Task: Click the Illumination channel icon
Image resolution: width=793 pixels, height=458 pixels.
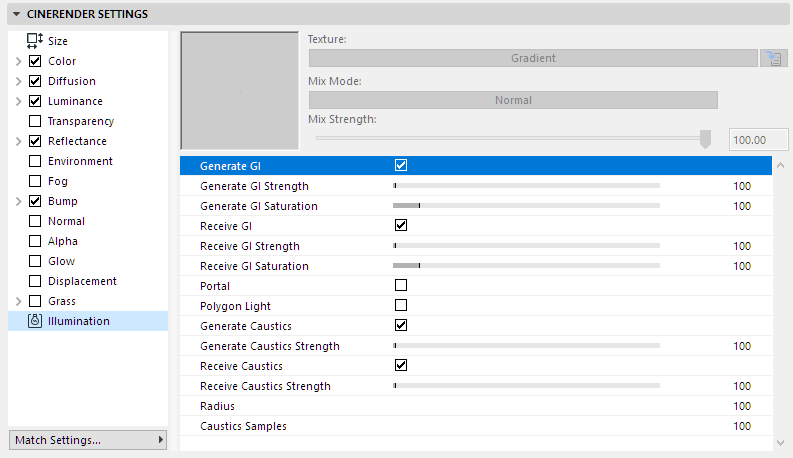Action: coord(35,321)
